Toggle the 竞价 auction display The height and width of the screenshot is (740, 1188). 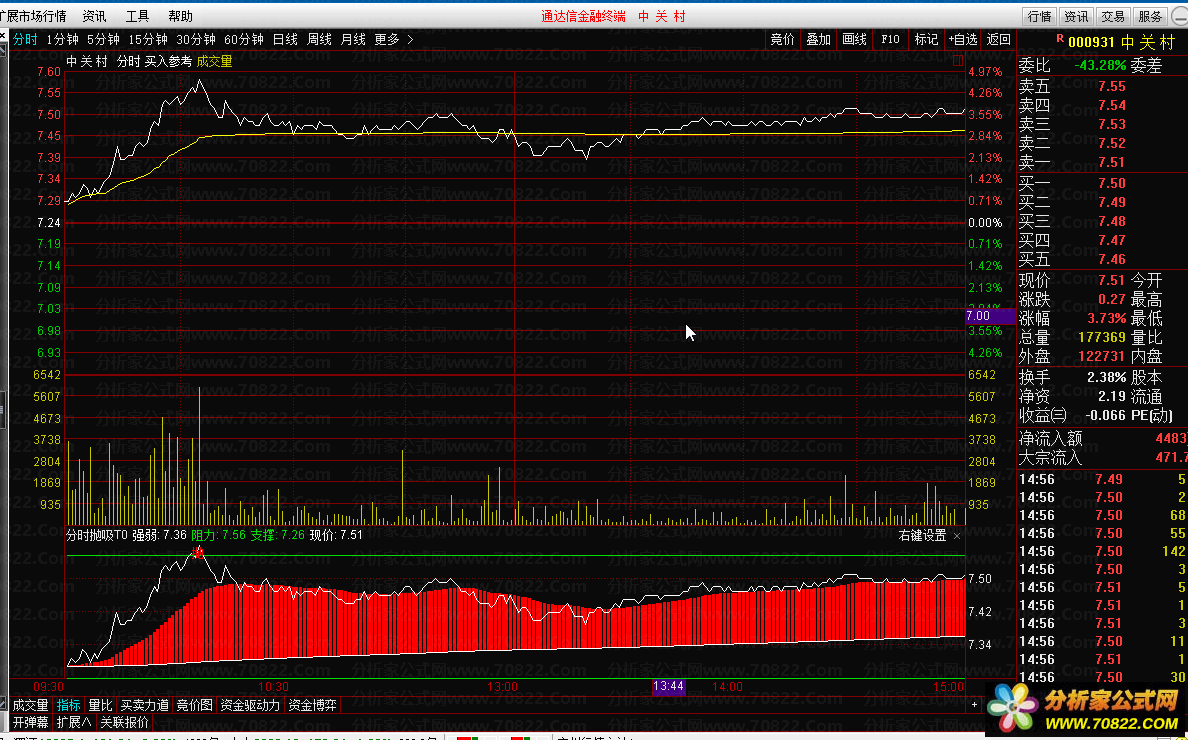point(783,39)
